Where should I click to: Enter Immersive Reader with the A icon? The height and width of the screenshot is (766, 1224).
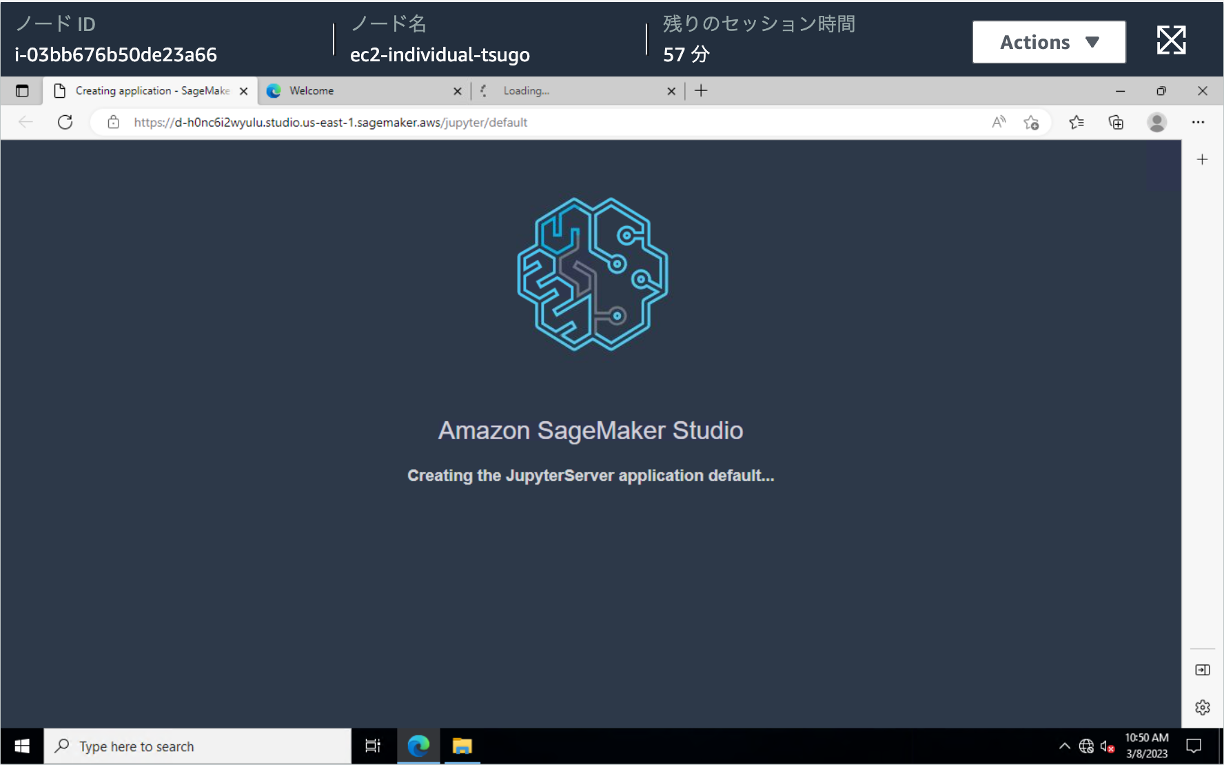998,121
